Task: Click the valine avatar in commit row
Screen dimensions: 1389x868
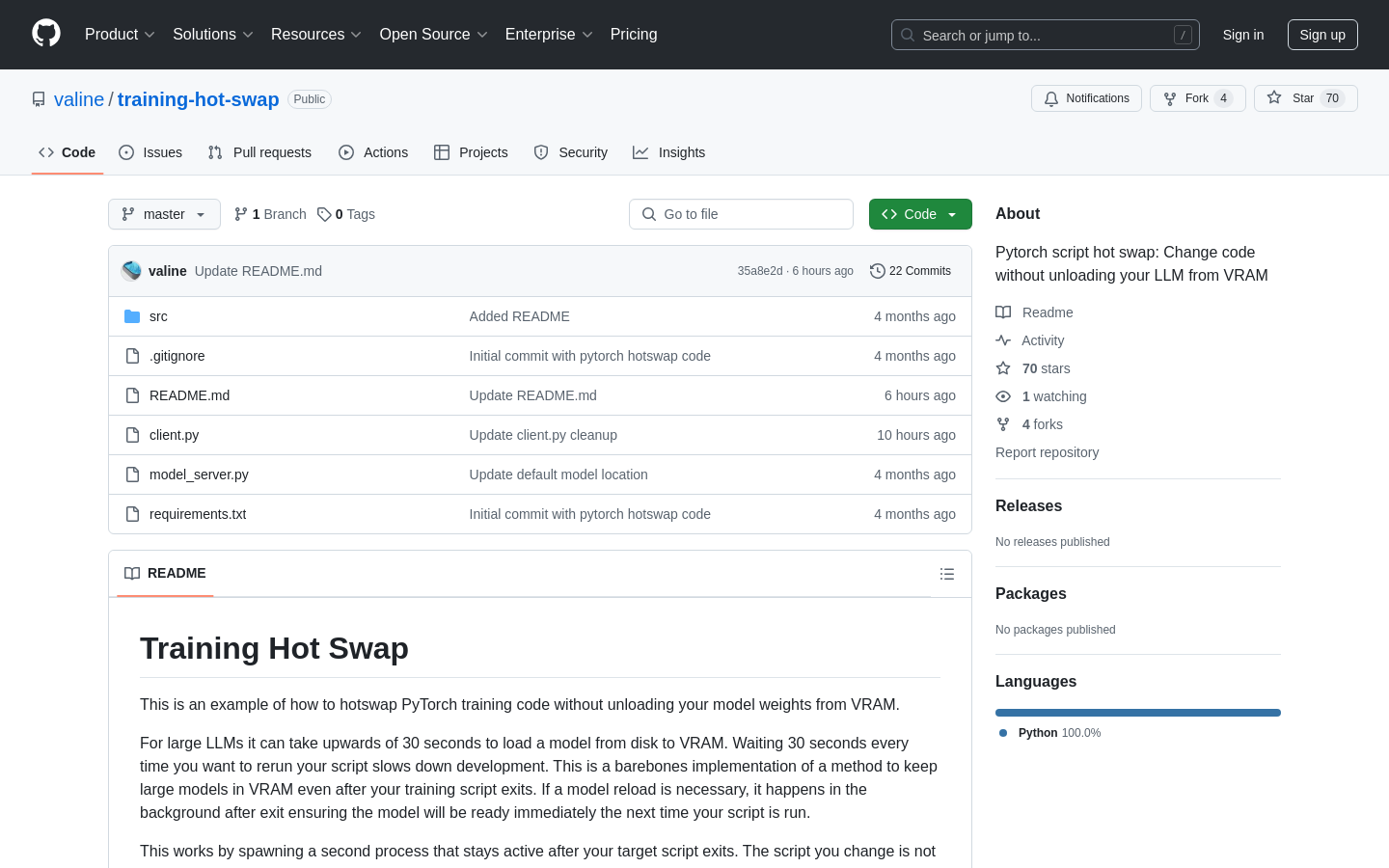Action: 131,271
